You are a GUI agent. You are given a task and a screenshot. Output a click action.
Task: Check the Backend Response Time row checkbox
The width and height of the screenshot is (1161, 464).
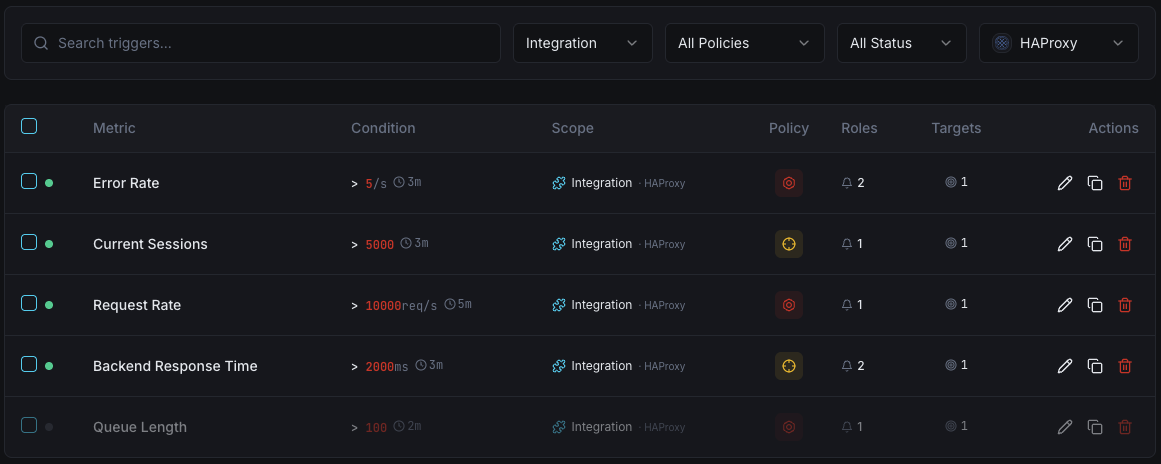pos(29,364)
